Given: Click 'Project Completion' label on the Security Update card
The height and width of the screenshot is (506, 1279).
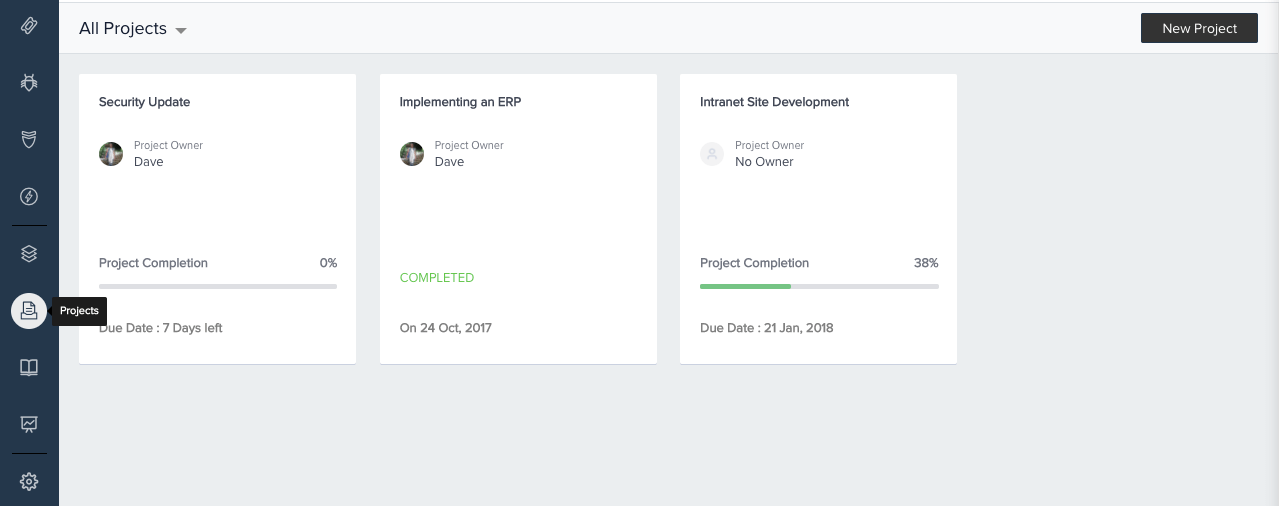Looking at the screenshot, I should tap(153, 263).
